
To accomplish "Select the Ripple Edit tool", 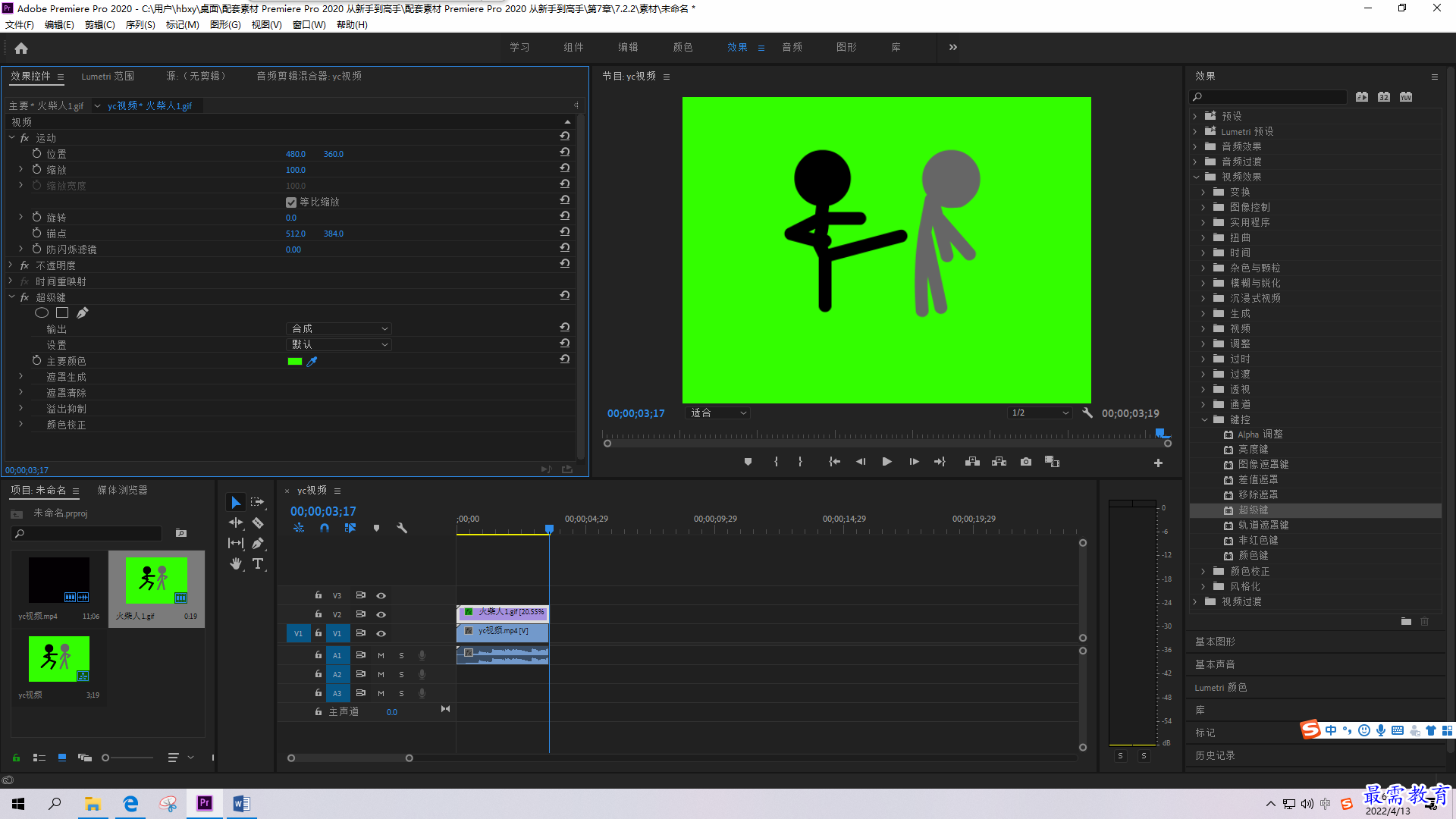I will pyautogui.click(x=236, y=522).
